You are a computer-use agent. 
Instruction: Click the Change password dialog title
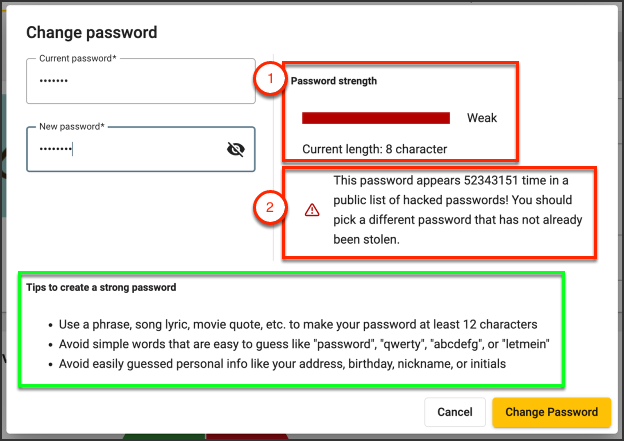(x=92, y=32)
